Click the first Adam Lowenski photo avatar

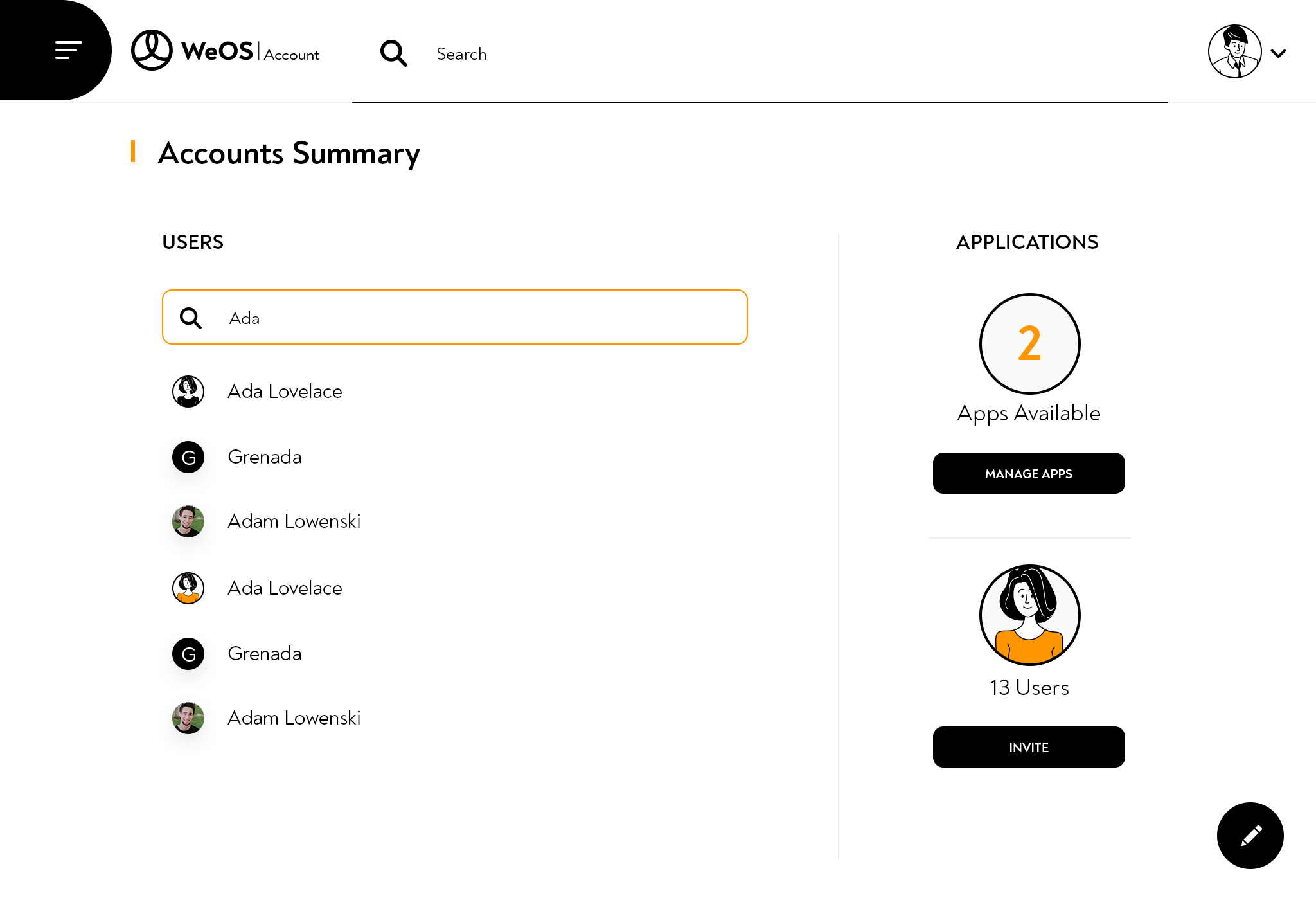click(x=188, y=521)
